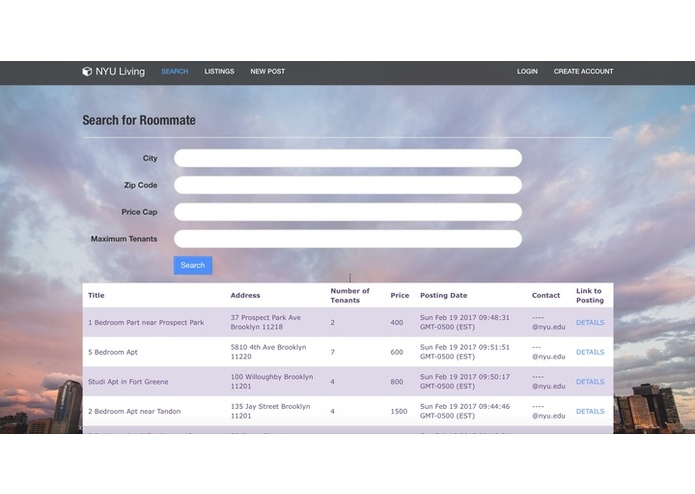This screenshot has height=494, width=695.
Task: Select the 'Search for Roommate' heading
Action: tap(139, 120)
